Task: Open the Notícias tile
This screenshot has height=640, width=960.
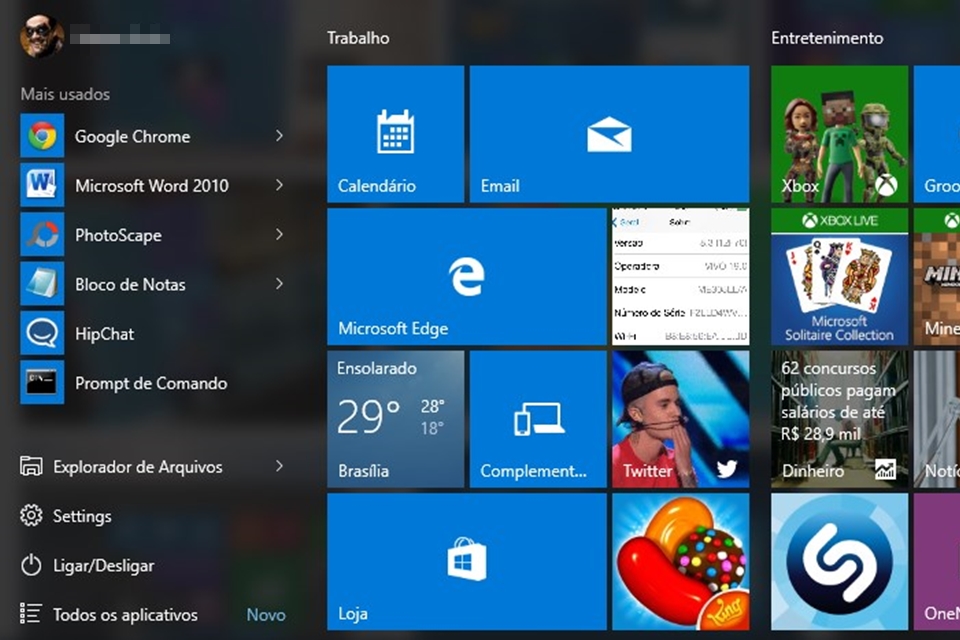Action: click(937, 420)
